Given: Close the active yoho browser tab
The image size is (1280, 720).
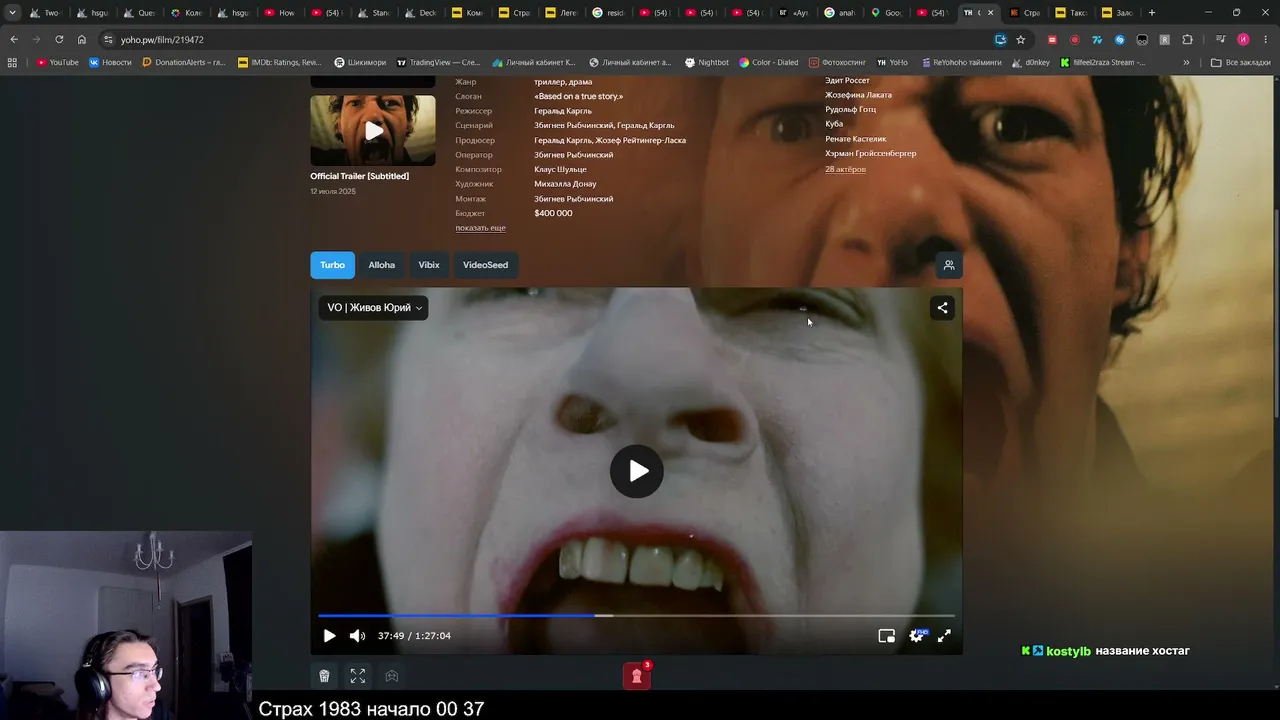Looking at the screenshot, I should (x=990, y=13).
